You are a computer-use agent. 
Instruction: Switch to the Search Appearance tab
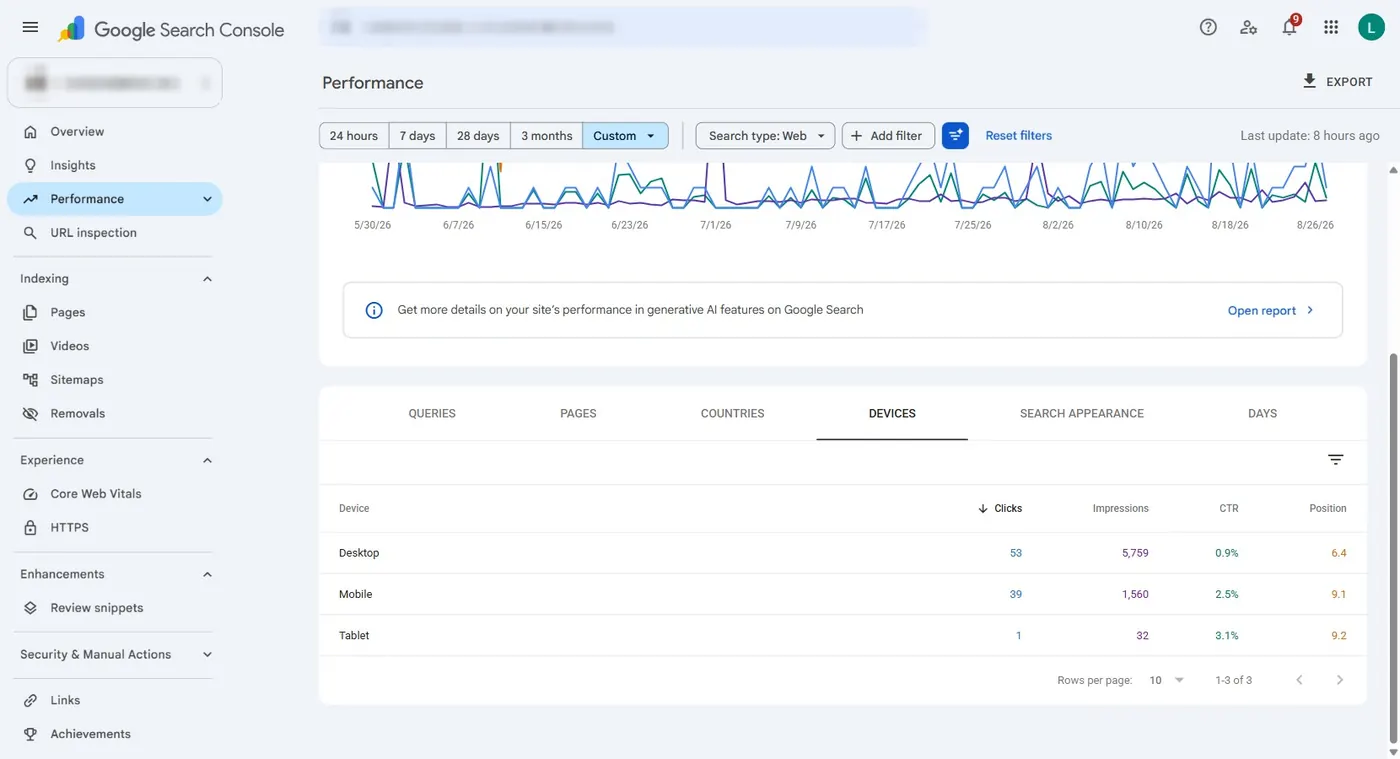pos(1082,413)
